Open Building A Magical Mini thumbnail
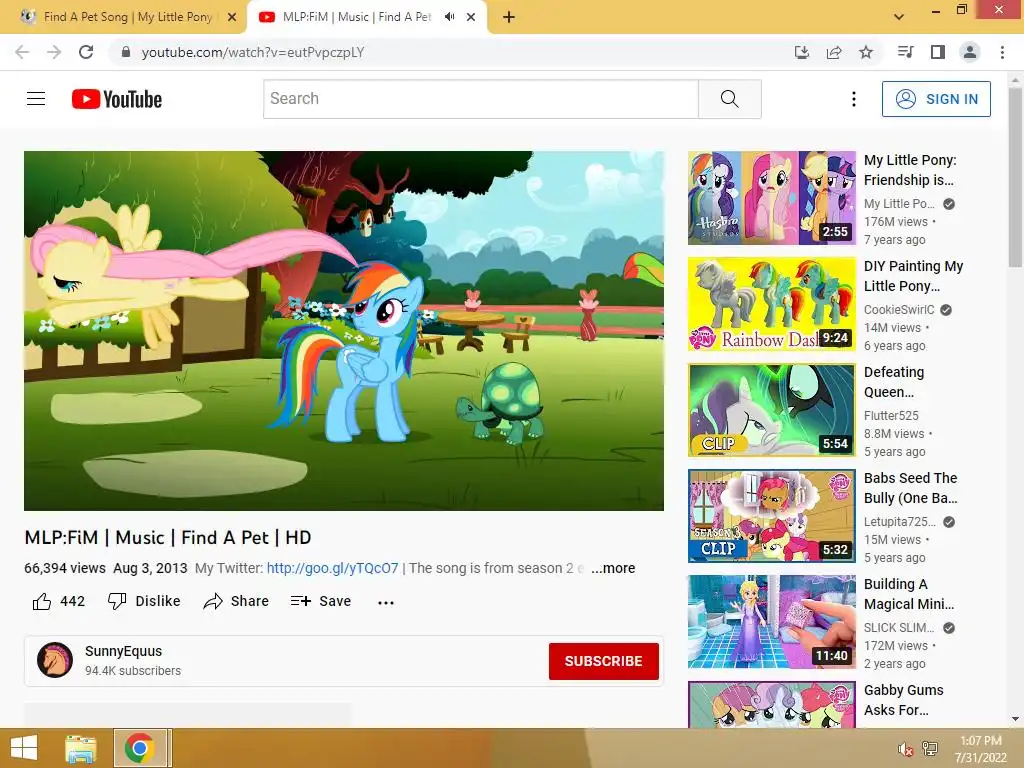The width and height of the screenshot is (1024, 768). tap(771, 622)
